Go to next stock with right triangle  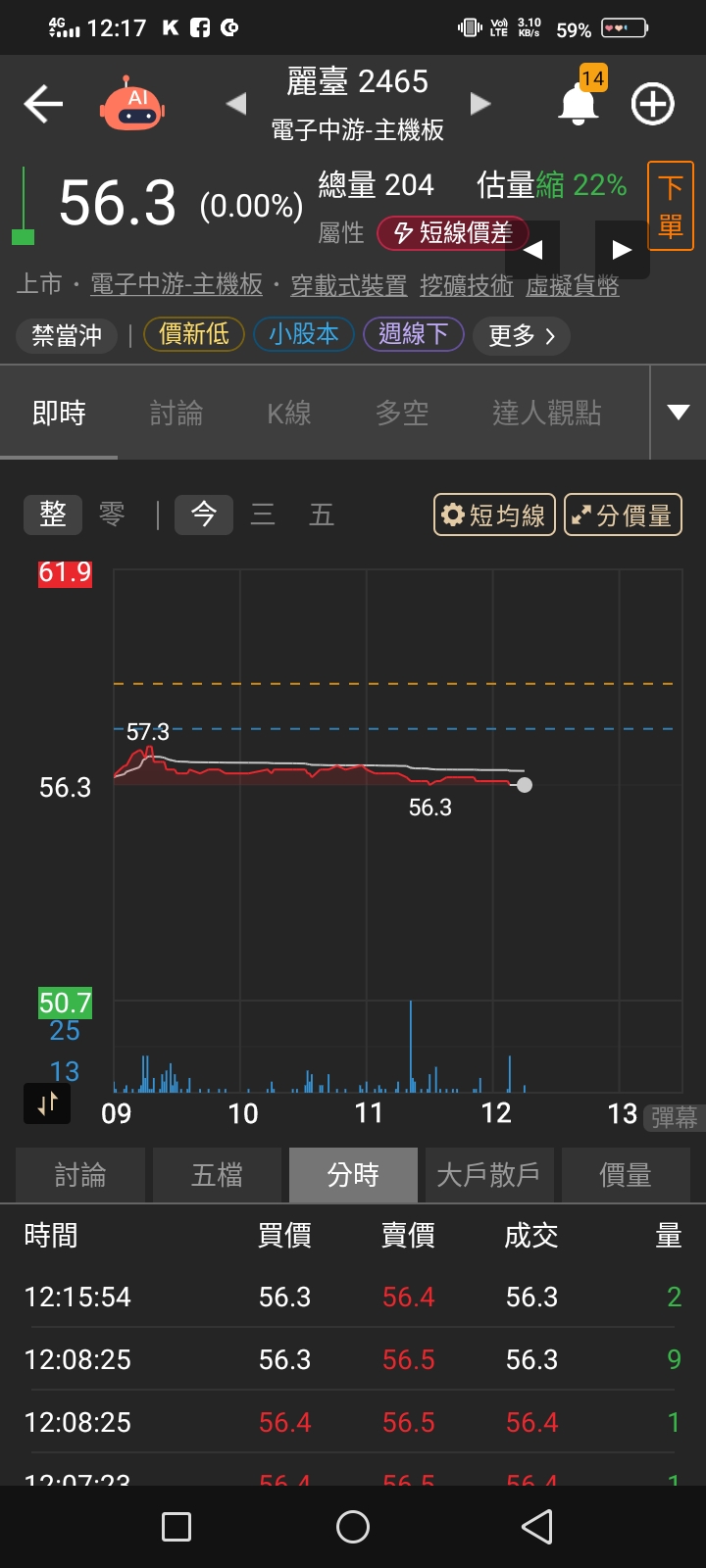479,103
